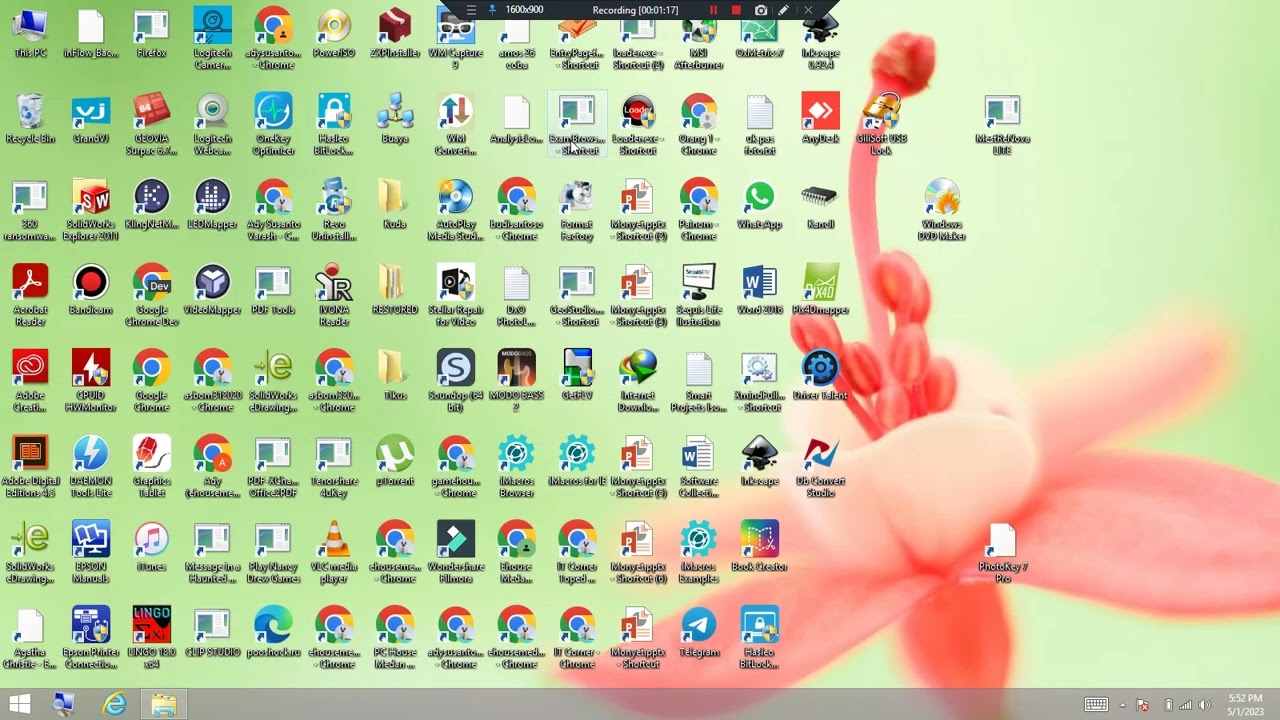
Task: Open File Explorer from the taskbar
Action: pyautogui.click(x=163, y=705)
